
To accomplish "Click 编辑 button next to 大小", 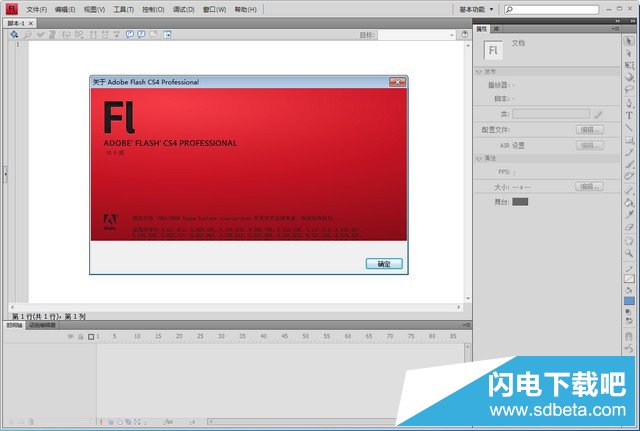I will tap(589, 187).
